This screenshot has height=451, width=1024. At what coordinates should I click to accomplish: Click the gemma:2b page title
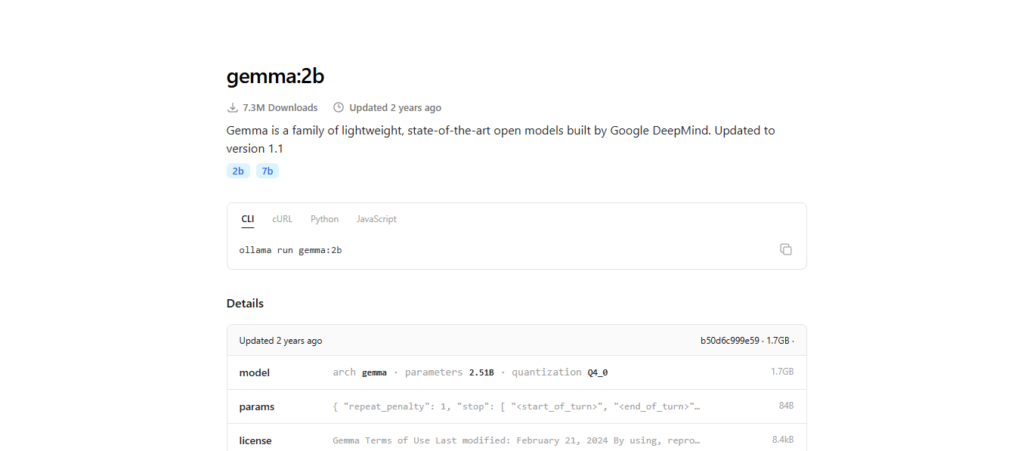(x=275, y=76)
